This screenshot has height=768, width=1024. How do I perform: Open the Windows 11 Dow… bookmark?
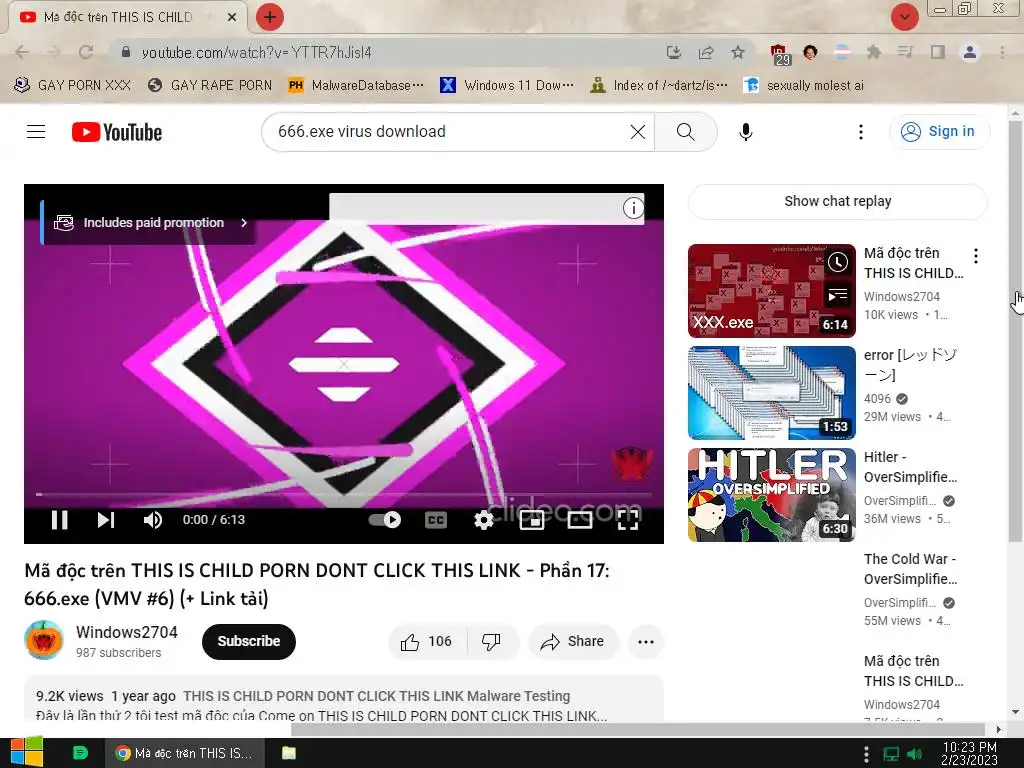507,85
